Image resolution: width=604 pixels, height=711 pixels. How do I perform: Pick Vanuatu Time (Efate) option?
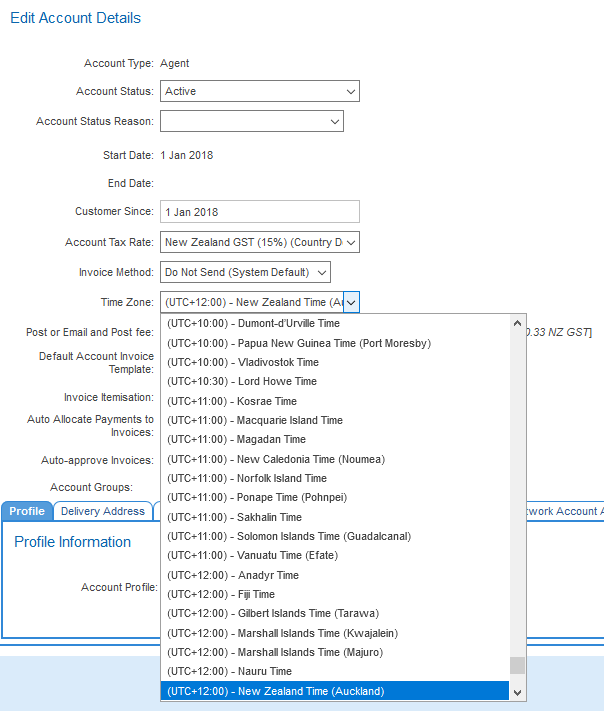point(252,555)
